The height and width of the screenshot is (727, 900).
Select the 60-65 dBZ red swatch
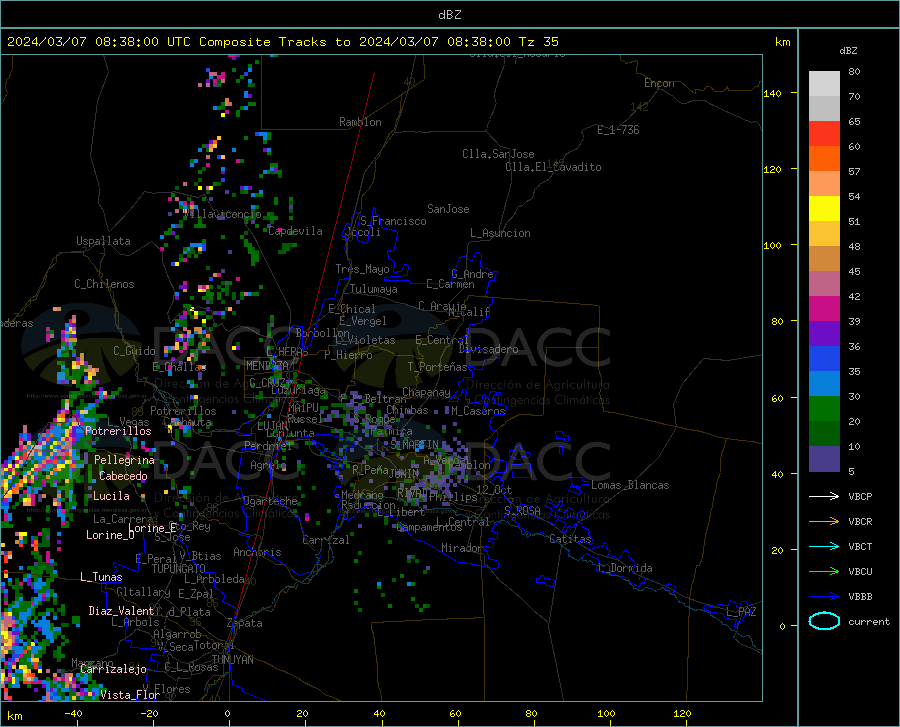point(824,134)
